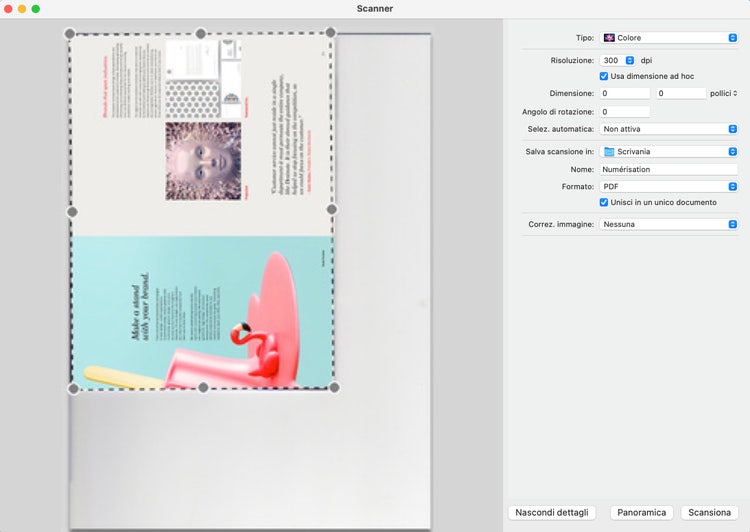Click the Colore type icon
This screenshot has width=750, height=532.
609,38
